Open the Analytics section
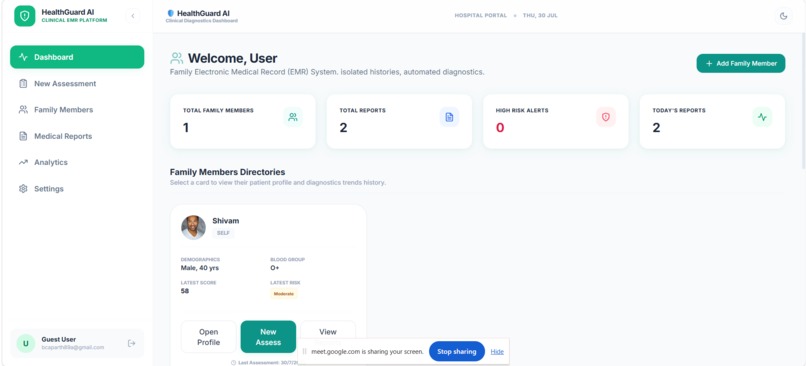806x366 pixels. [x=77, y=162]
